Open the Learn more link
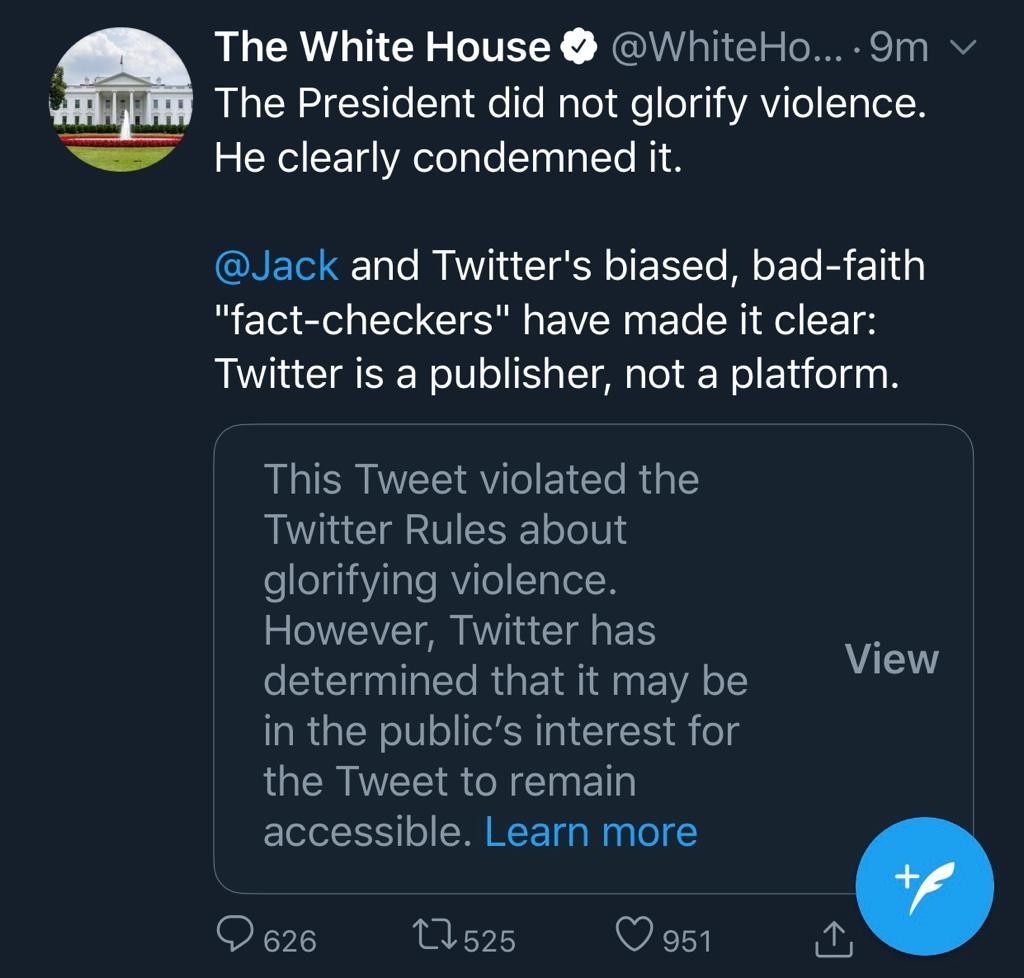 [591, 832]
